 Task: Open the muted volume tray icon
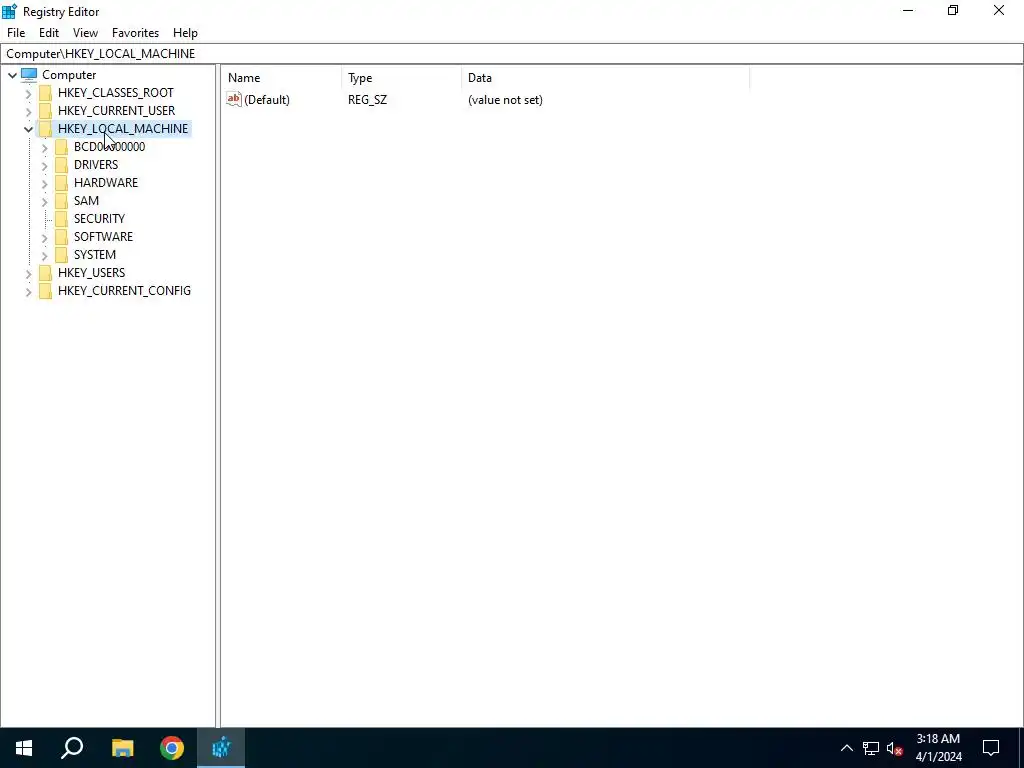(x=895, y=748)
